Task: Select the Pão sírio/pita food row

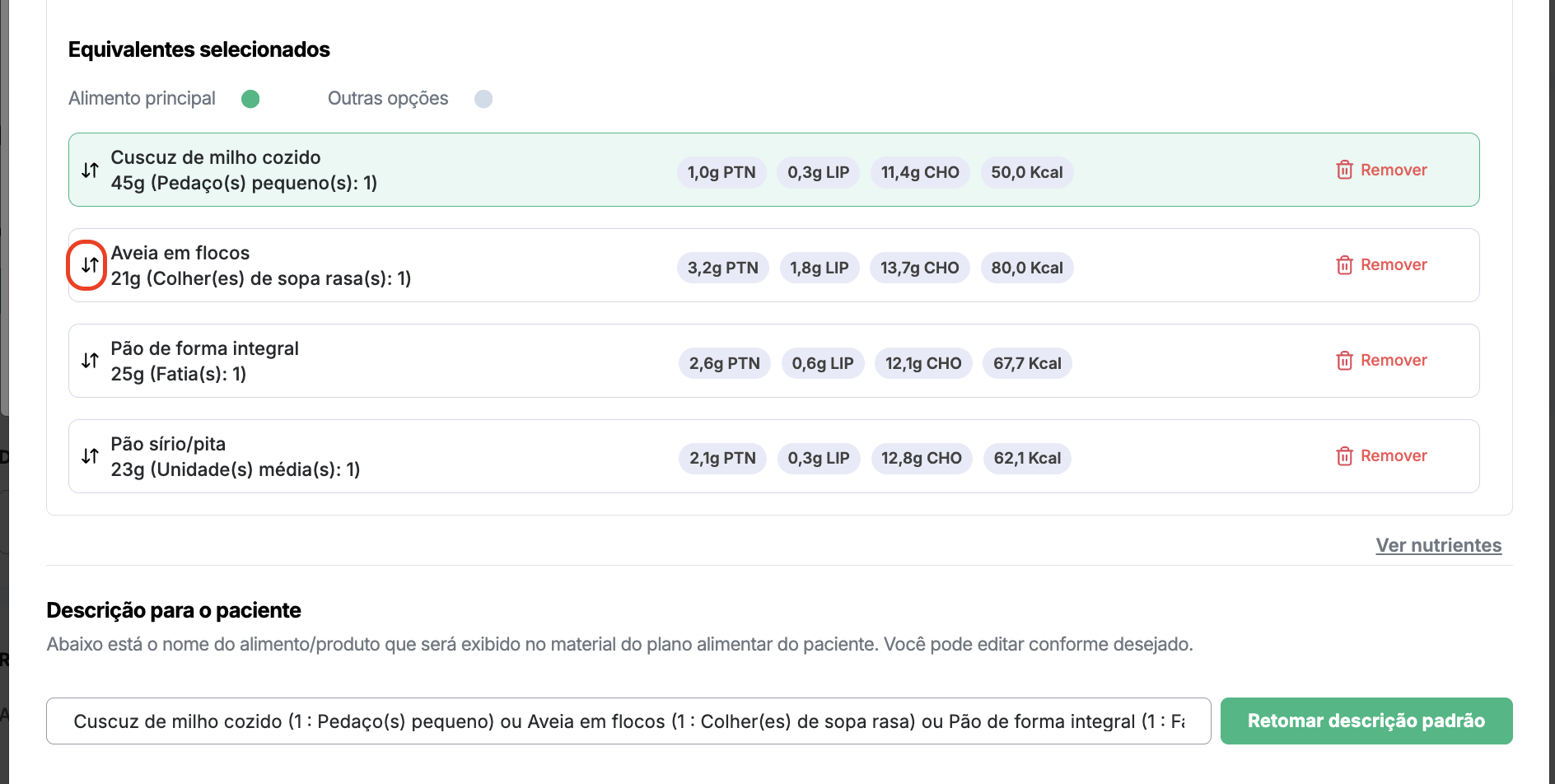Action: [x=494, y=456]
